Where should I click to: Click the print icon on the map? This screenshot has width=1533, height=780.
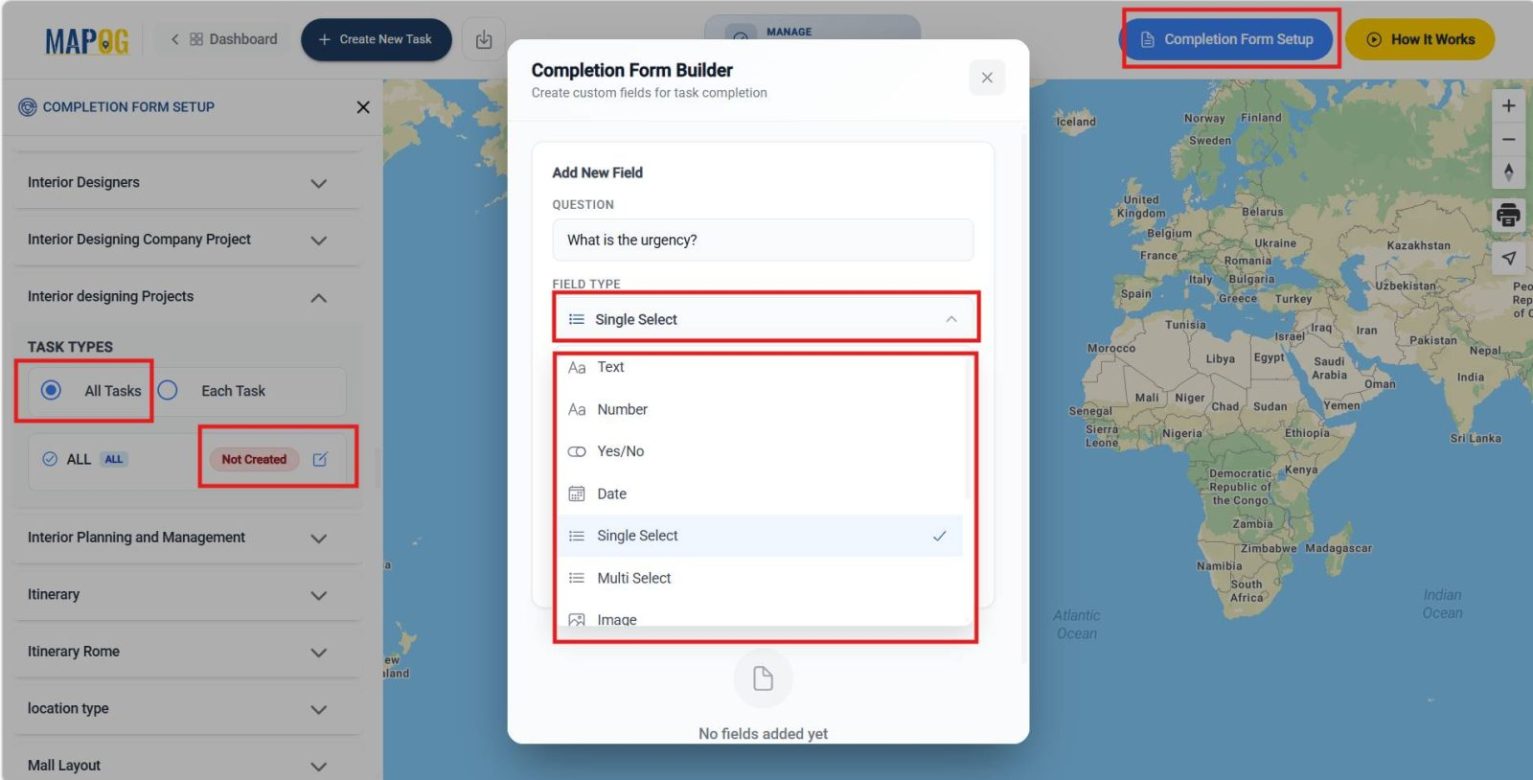pyautogui.click(x=1508, y=215)
